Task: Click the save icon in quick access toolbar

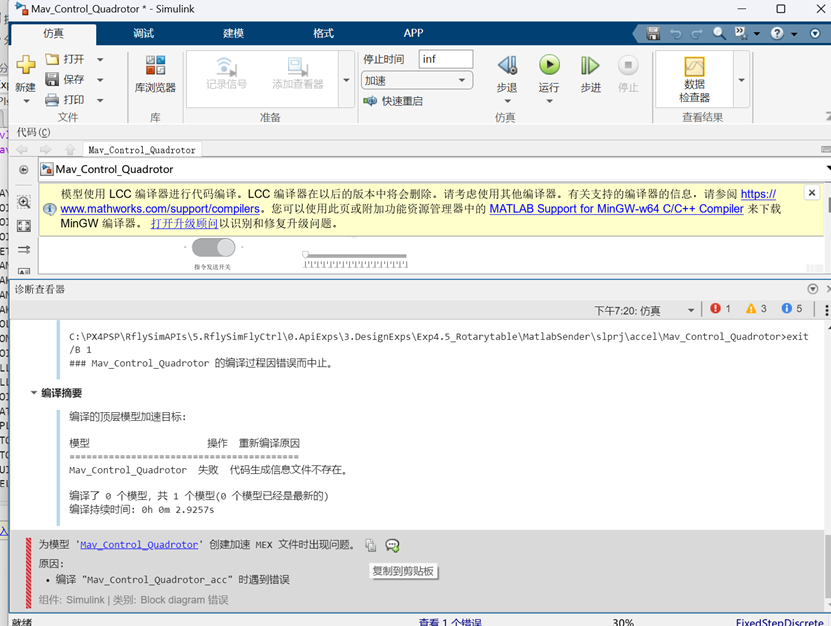Action: click(x=653, y=33)
